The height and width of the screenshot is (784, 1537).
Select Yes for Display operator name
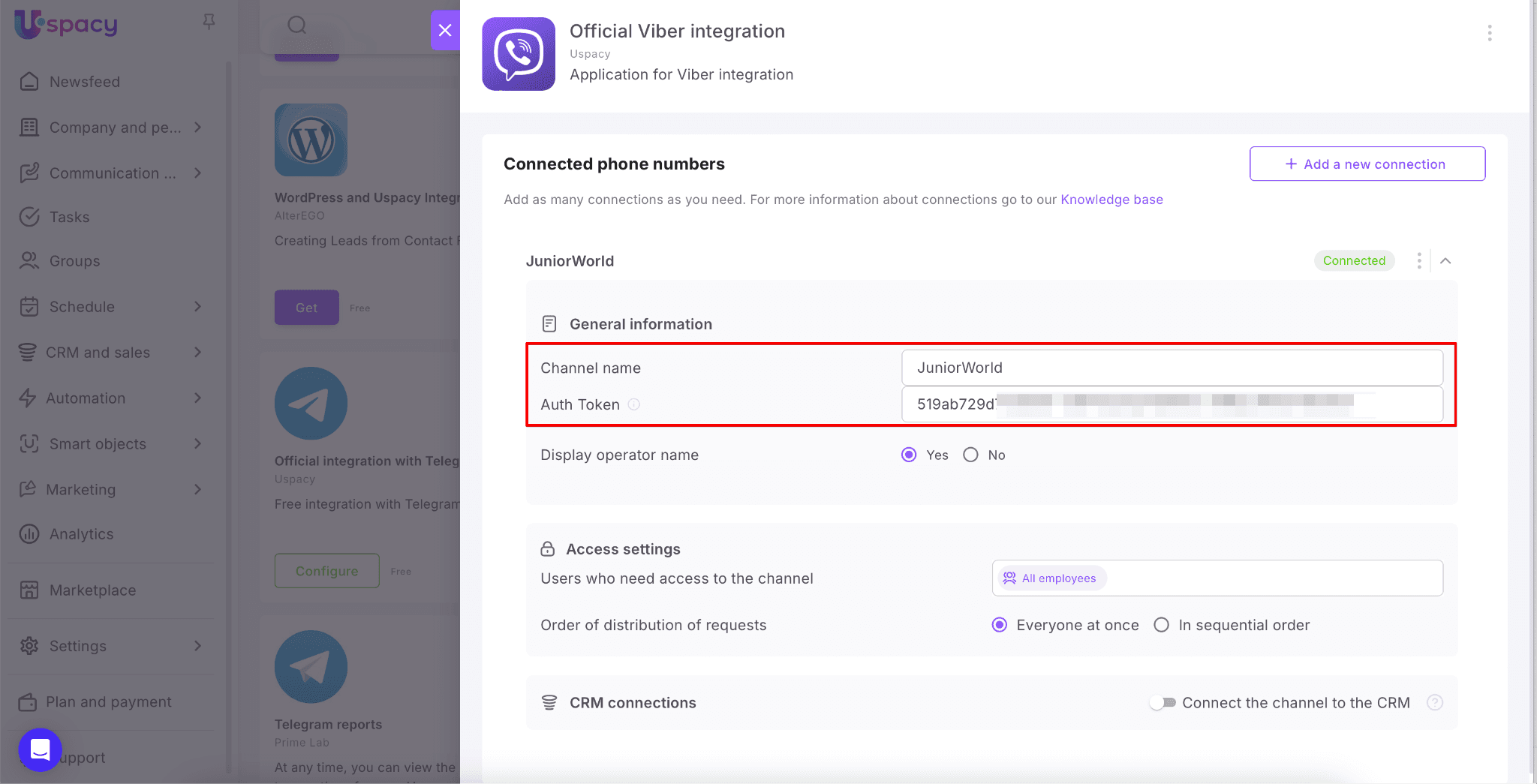909,455
